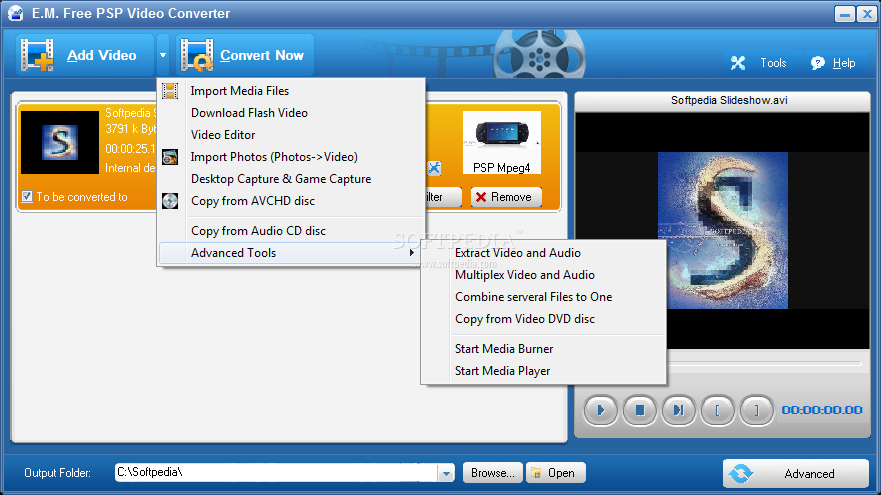Click the folder icon on Open button
The height and width of the screenshot is (495, 881).
pyautogui.click(x=536, y=473)
